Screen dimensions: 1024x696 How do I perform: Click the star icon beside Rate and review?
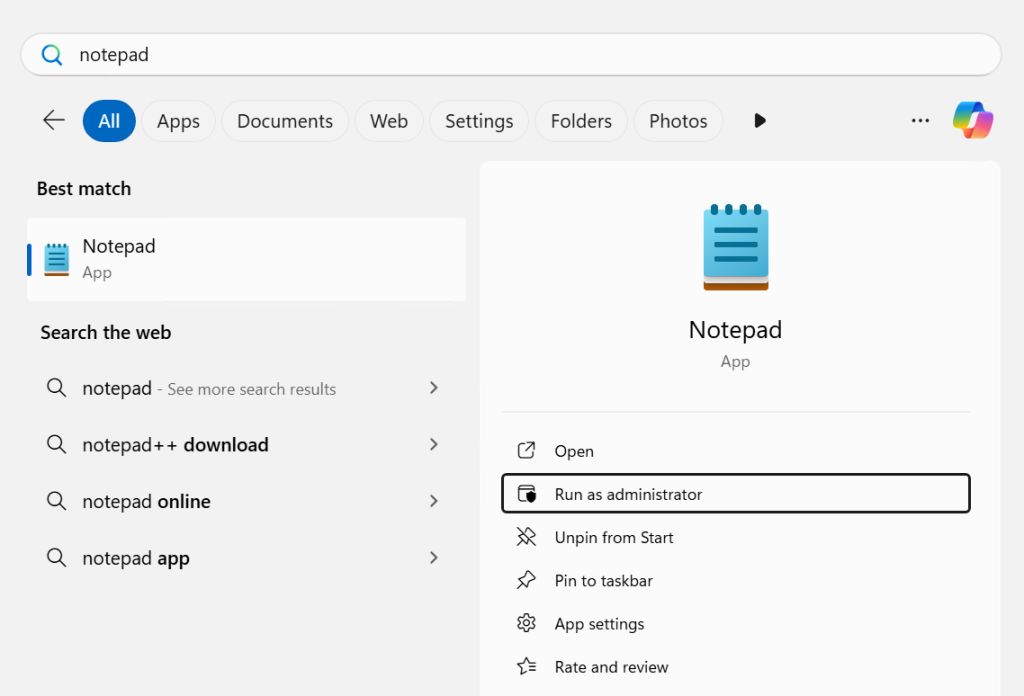click(527, 667)
